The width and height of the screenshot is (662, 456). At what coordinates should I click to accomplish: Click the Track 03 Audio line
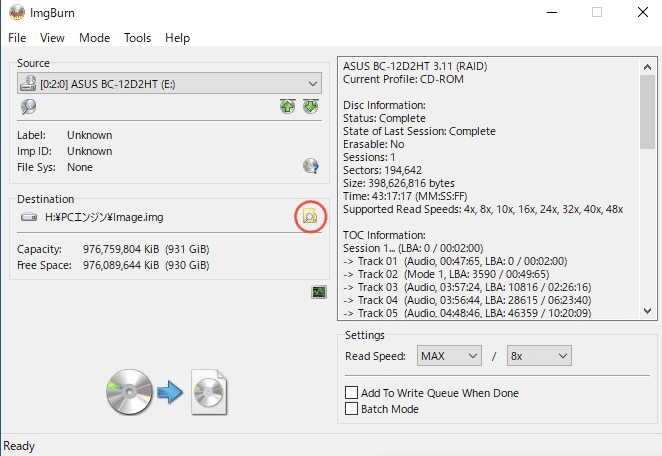467,288
